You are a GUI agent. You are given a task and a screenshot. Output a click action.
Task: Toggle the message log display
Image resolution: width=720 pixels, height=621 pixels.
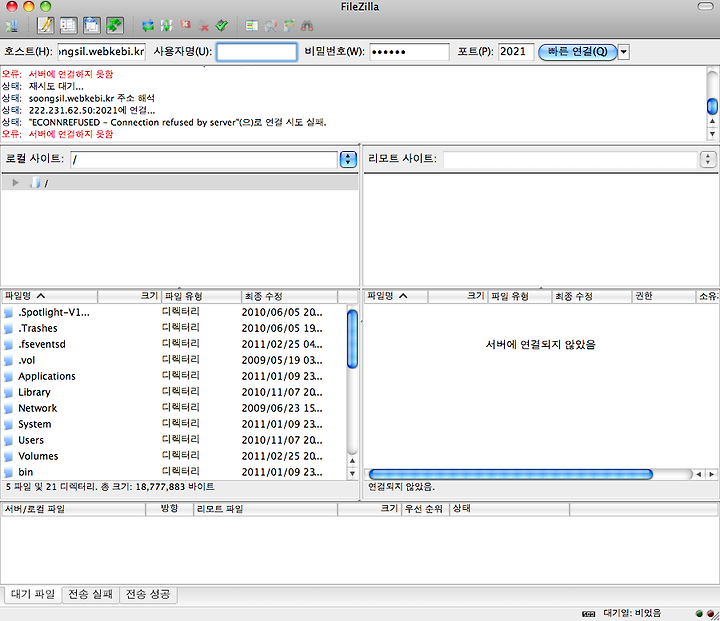pos(45,25)
